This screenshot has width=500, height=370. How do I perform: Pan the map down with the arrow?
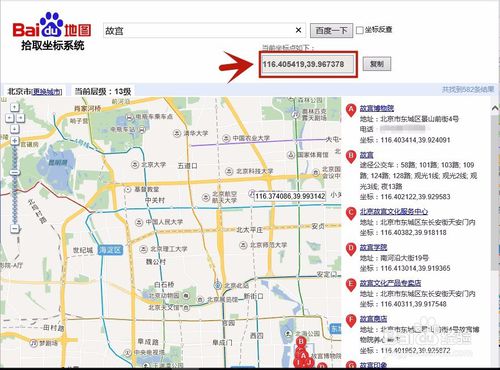coord(14,128)
